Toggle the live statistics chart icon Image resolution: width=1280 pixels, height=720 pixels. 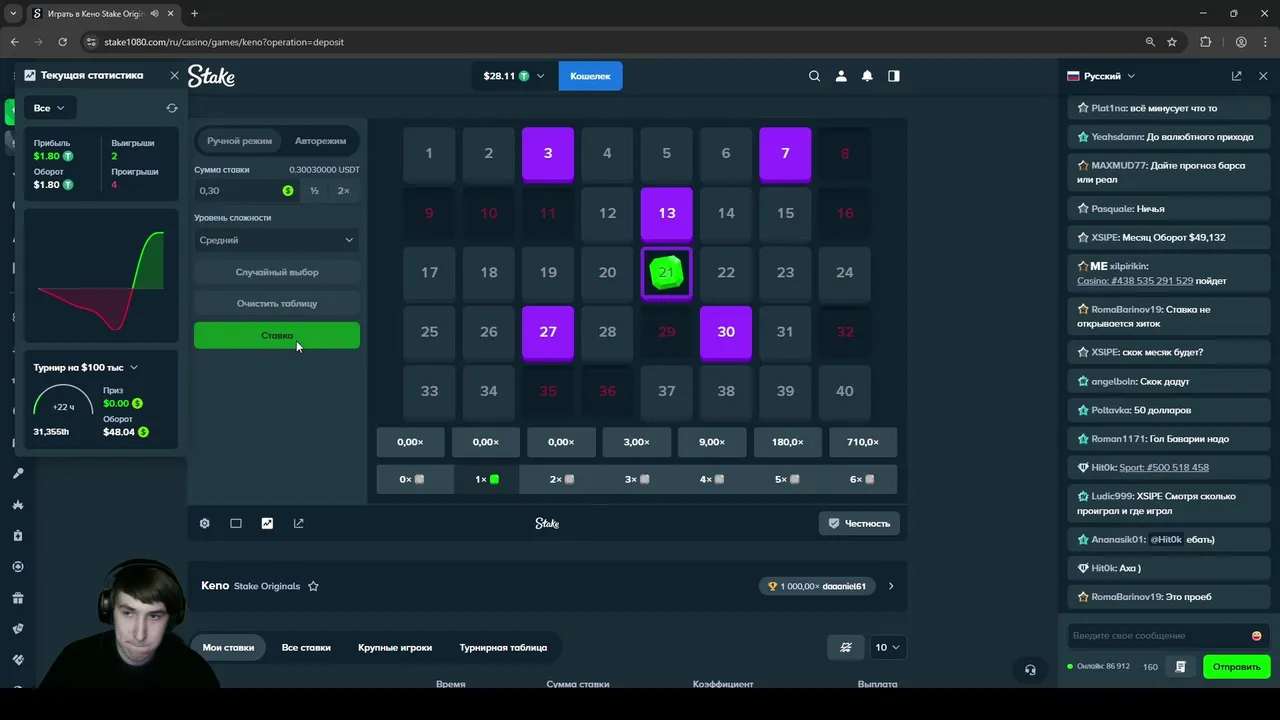[267, 523]
